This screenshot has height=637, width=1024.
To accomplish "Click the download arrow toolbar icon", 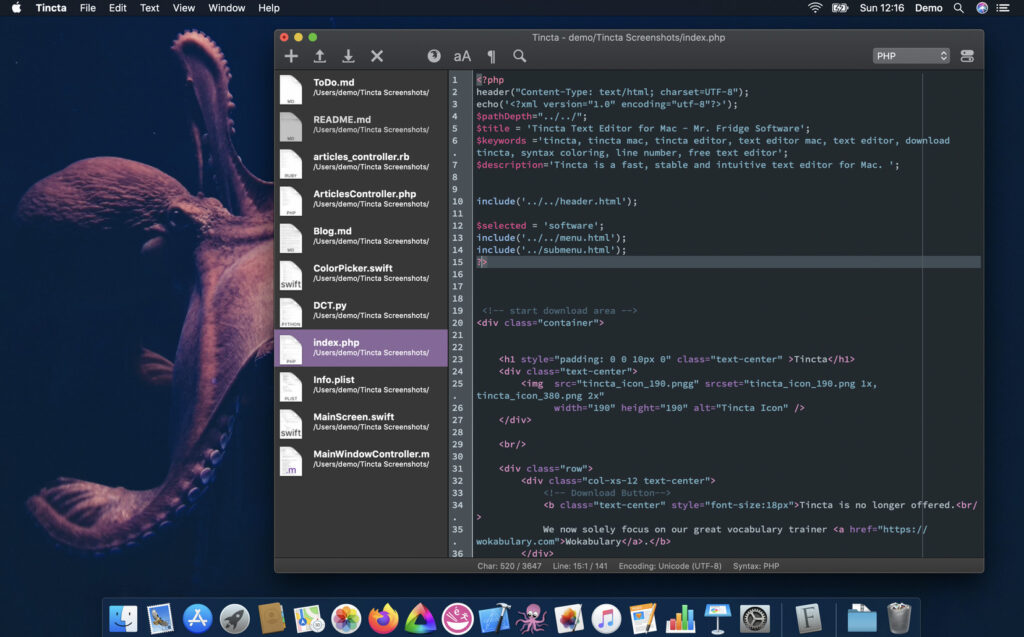I will pos(348,56).
